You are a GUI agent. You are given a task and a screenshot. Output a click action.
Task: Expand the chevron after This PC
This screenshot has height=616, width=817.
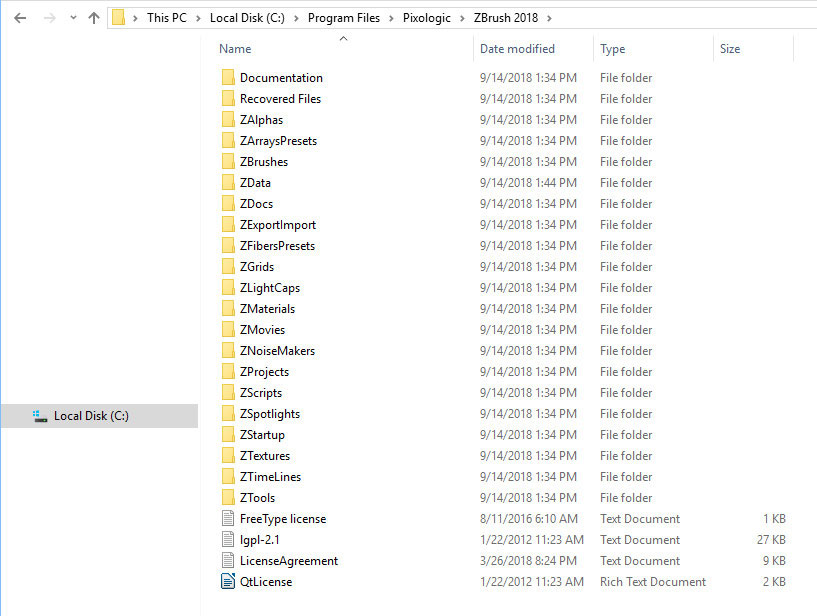point(199,18)
